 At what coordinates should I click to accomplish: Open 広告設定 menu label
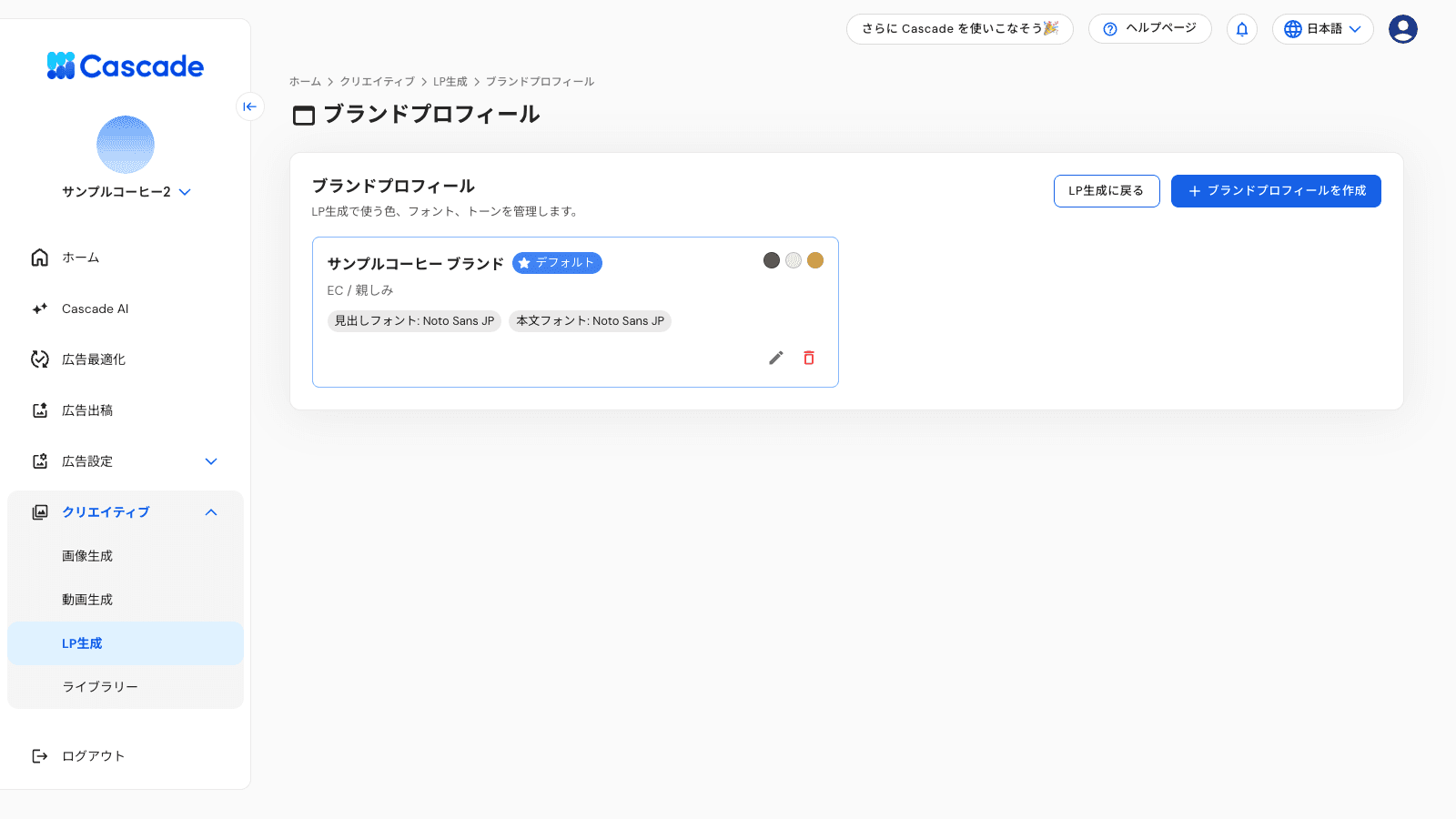[x=87, y=461]
